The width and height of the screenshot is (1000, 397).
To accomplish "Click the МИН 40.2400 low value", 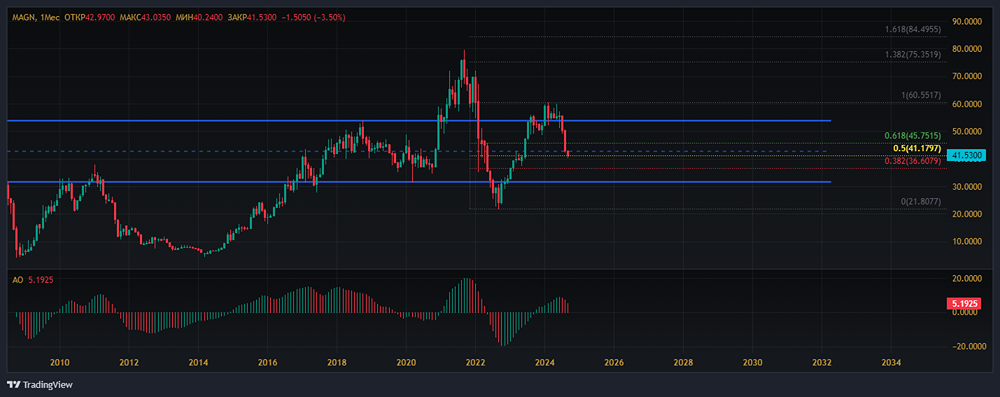I will pos(198,18).
